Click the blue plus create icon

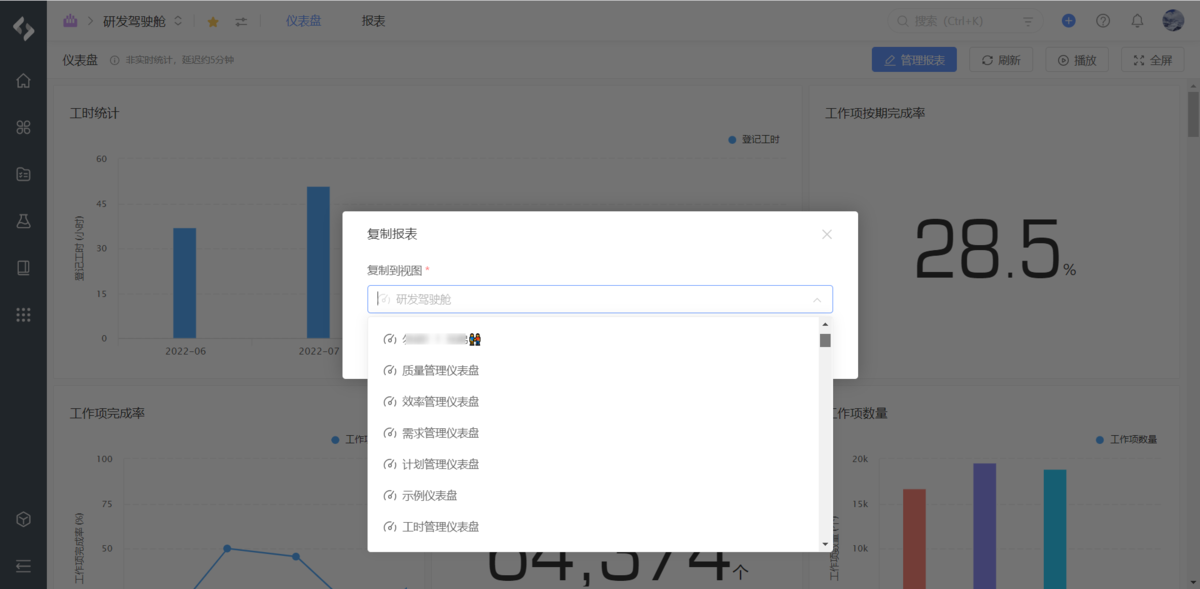pyautogui.click(x=1069, y=20)
